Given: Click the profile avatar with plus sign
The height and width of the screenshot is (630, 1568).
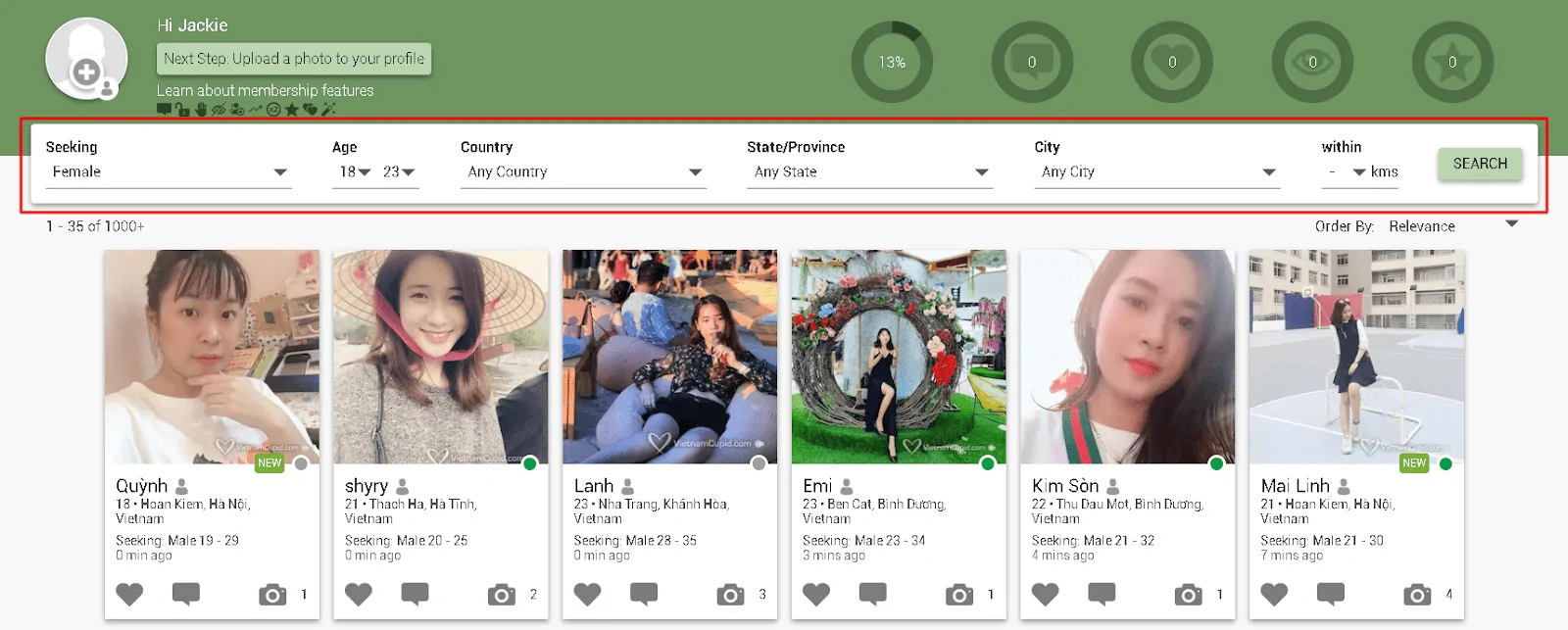Looking at the screenshot, I should (x=86, y=59).
